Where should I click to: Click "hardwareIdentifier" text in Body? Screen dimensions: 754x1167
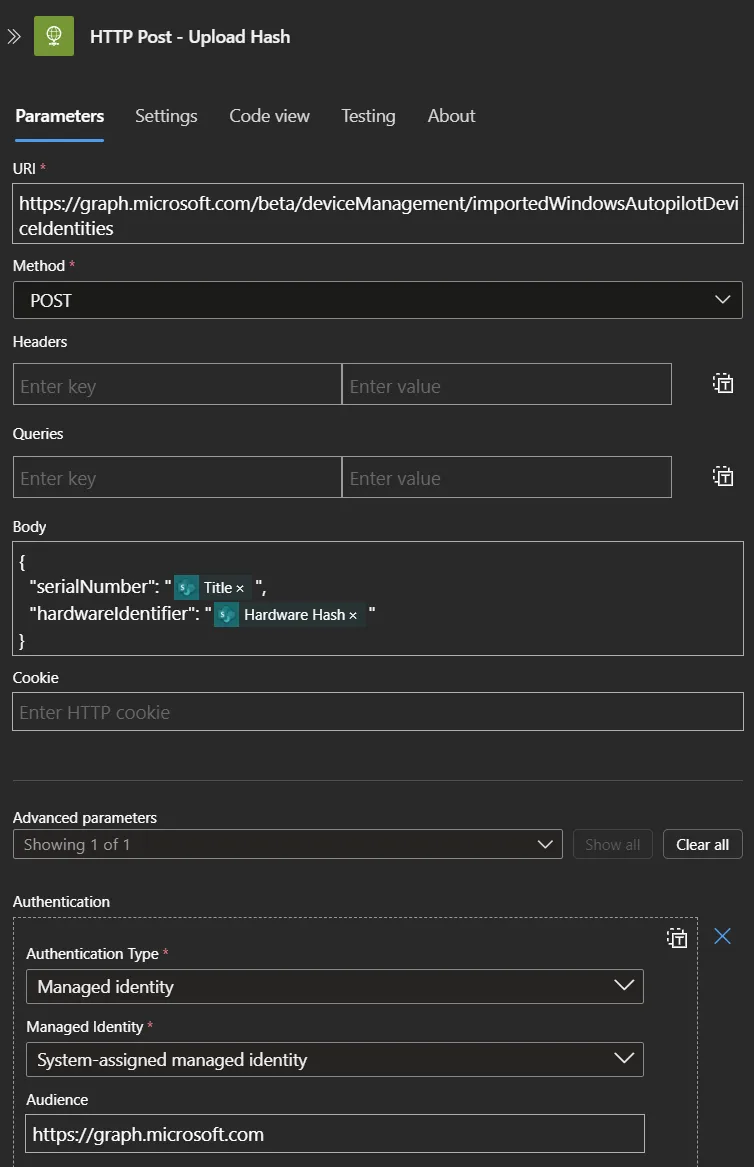click(114, 613)
